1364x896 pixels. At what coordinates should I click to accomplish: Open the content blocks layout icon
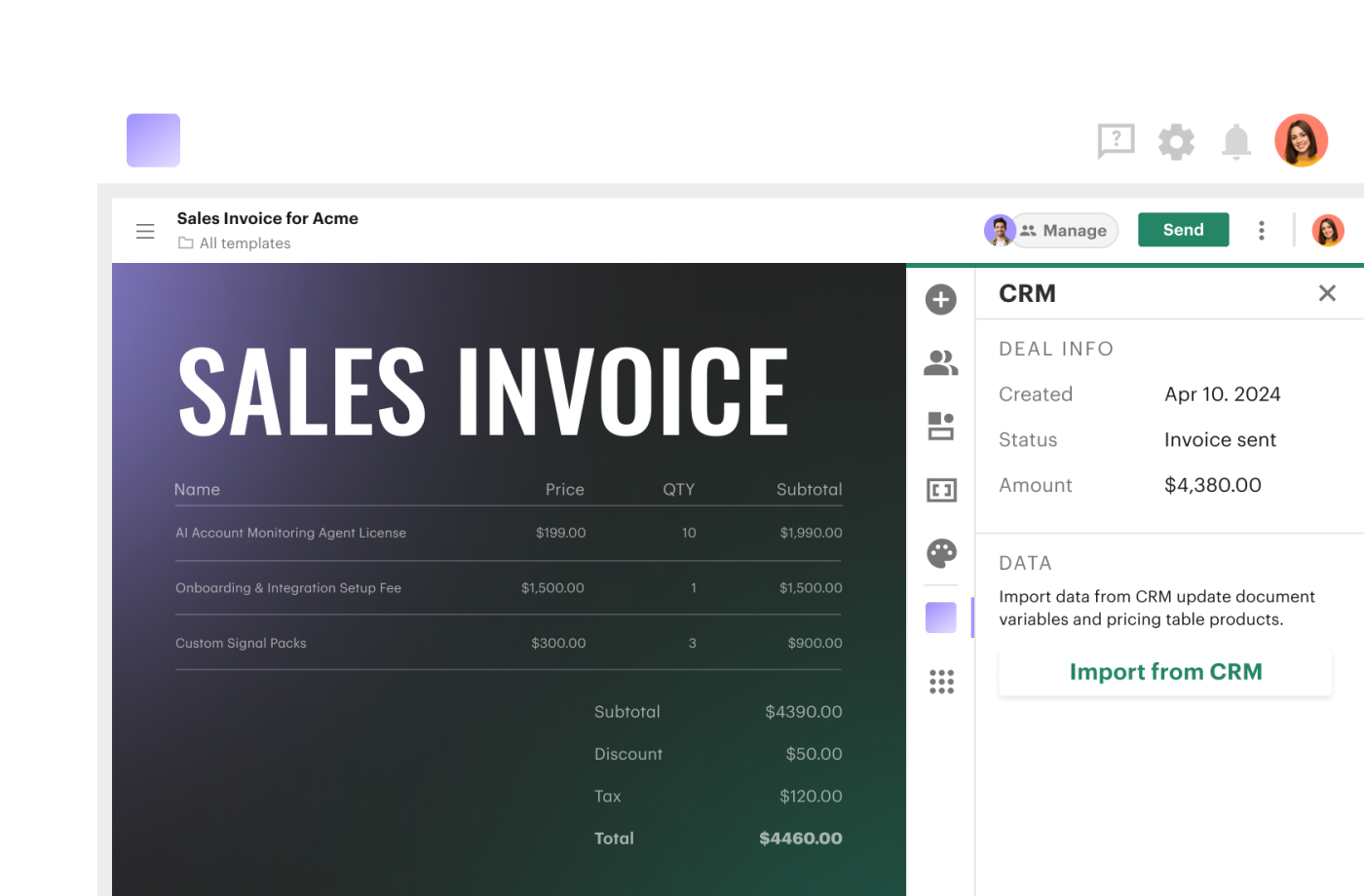(x=940, y=427)
